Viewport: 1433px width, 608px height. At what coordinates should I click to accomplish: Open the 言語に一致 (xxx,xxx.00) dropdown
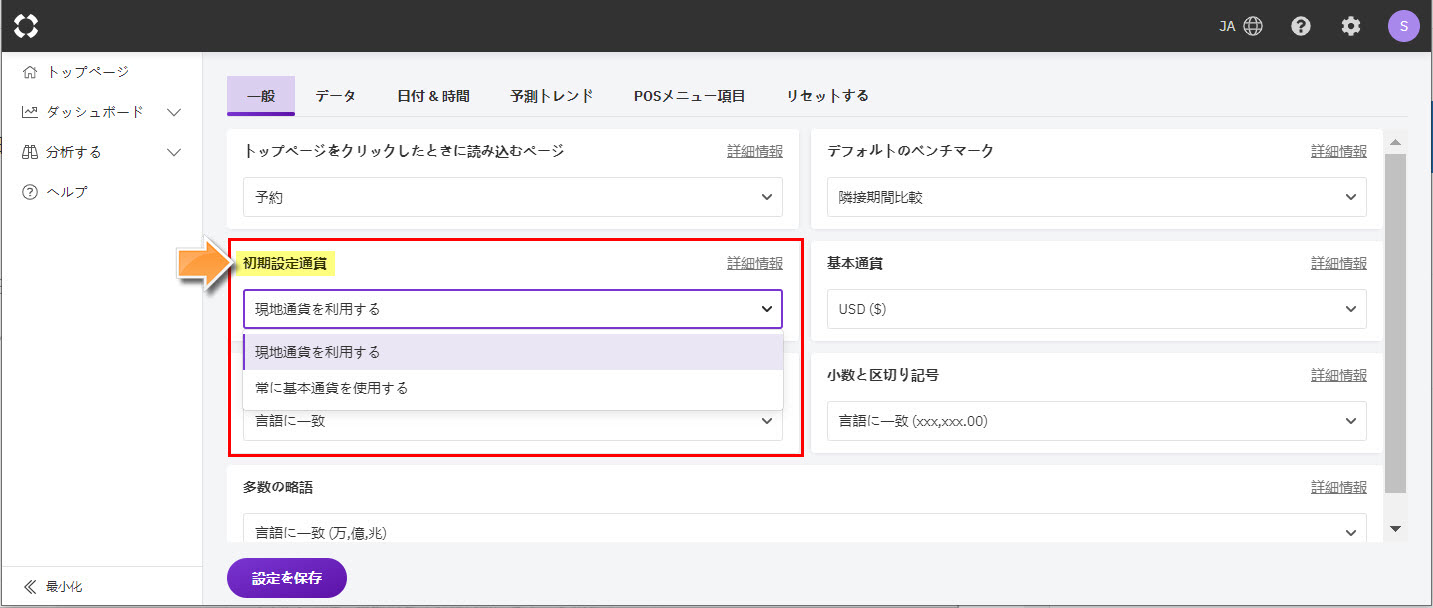pos(1097,421)
